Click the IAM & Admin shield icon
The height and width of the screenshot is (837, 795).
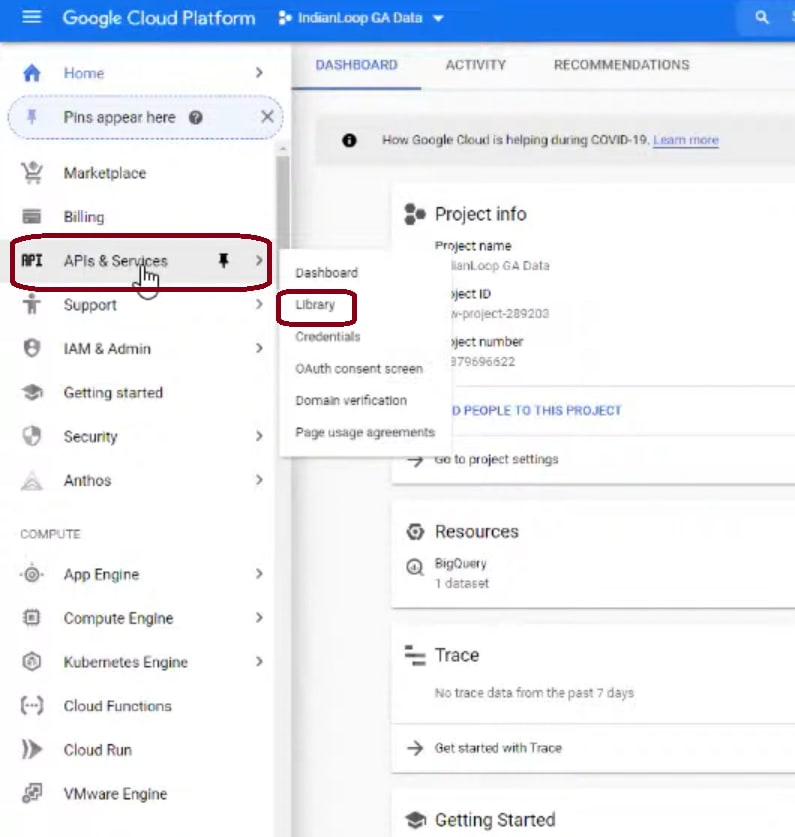32,348
